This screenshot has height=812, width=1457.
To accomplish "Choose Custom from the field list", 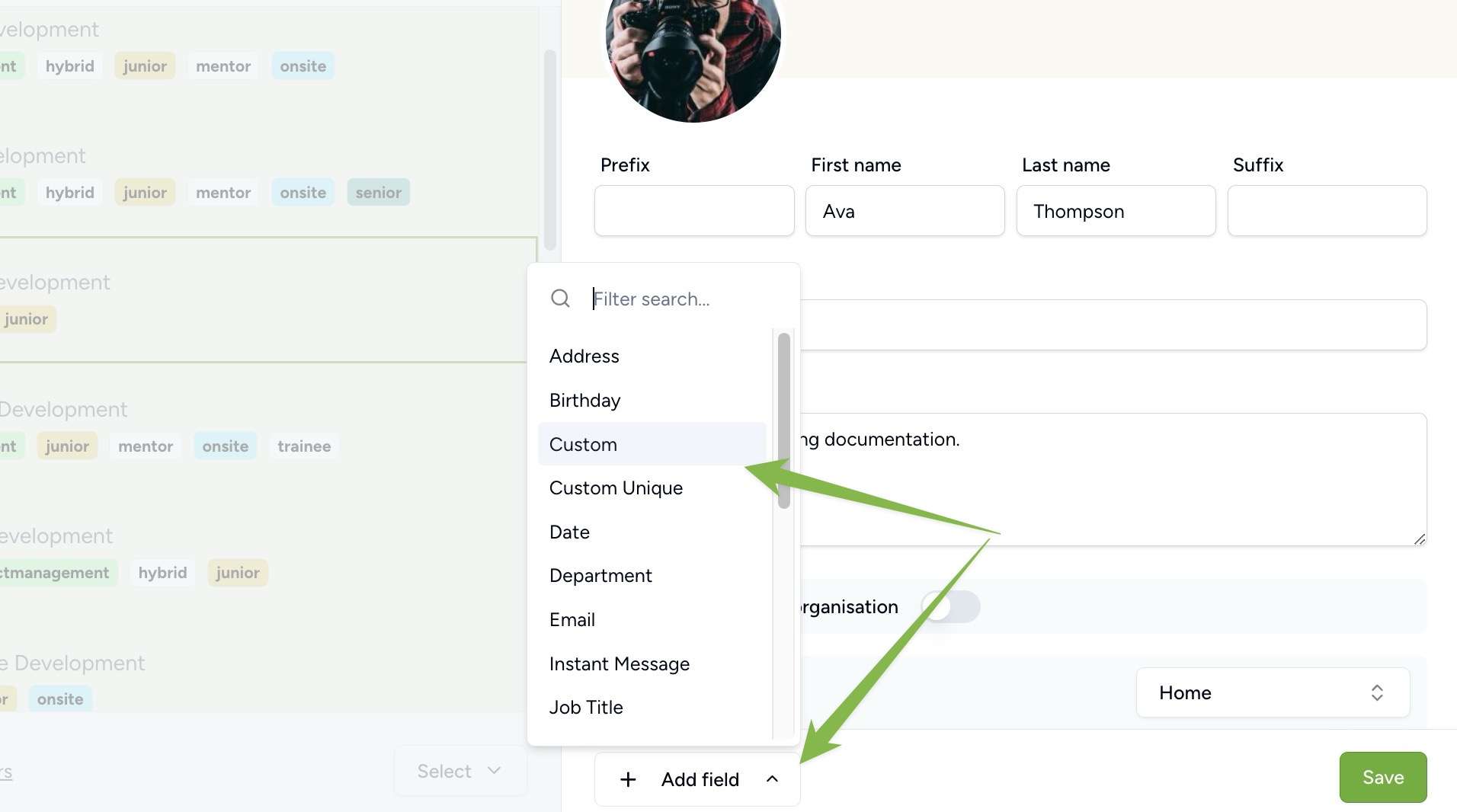I will pyautogui.click(x=652, y=444).
